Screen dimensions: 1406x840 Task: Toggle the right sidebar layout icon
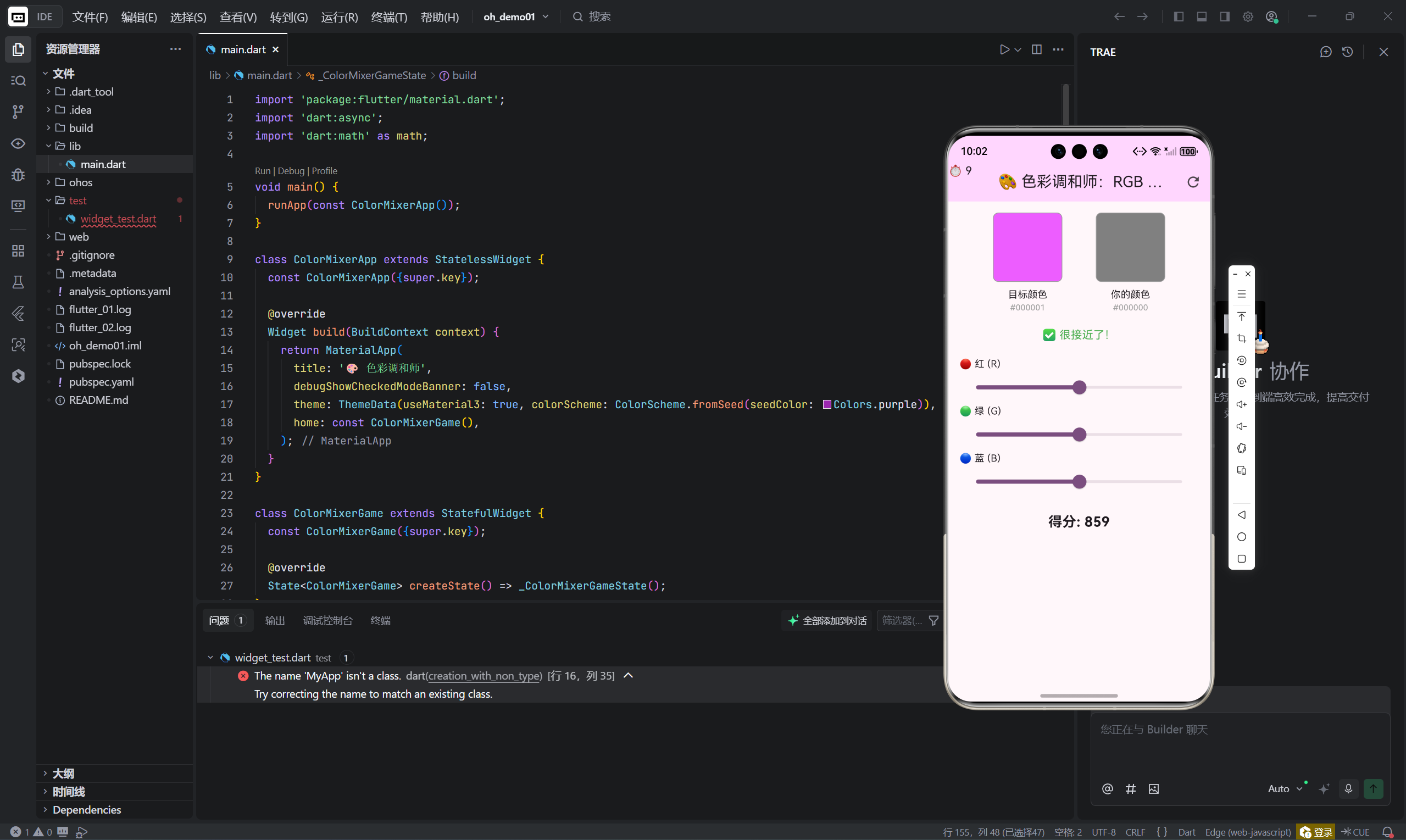pyautogui.click(x=1225, y=16)
